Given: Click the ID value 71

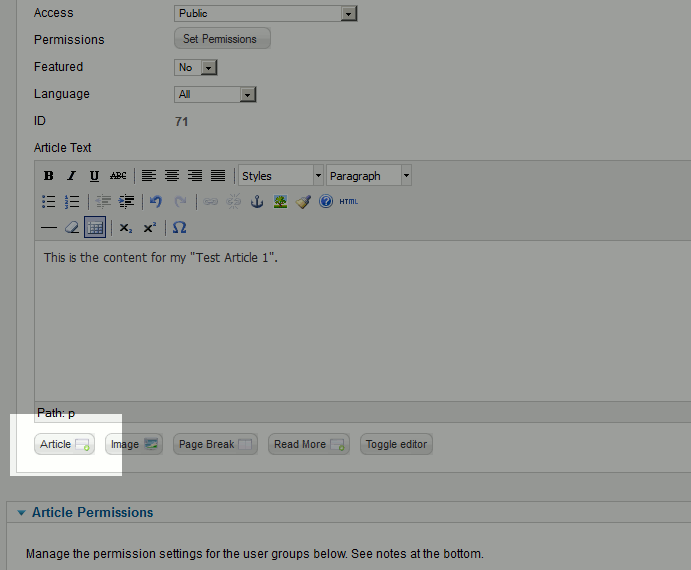Looking at the screenshot, I should (182, 122).
